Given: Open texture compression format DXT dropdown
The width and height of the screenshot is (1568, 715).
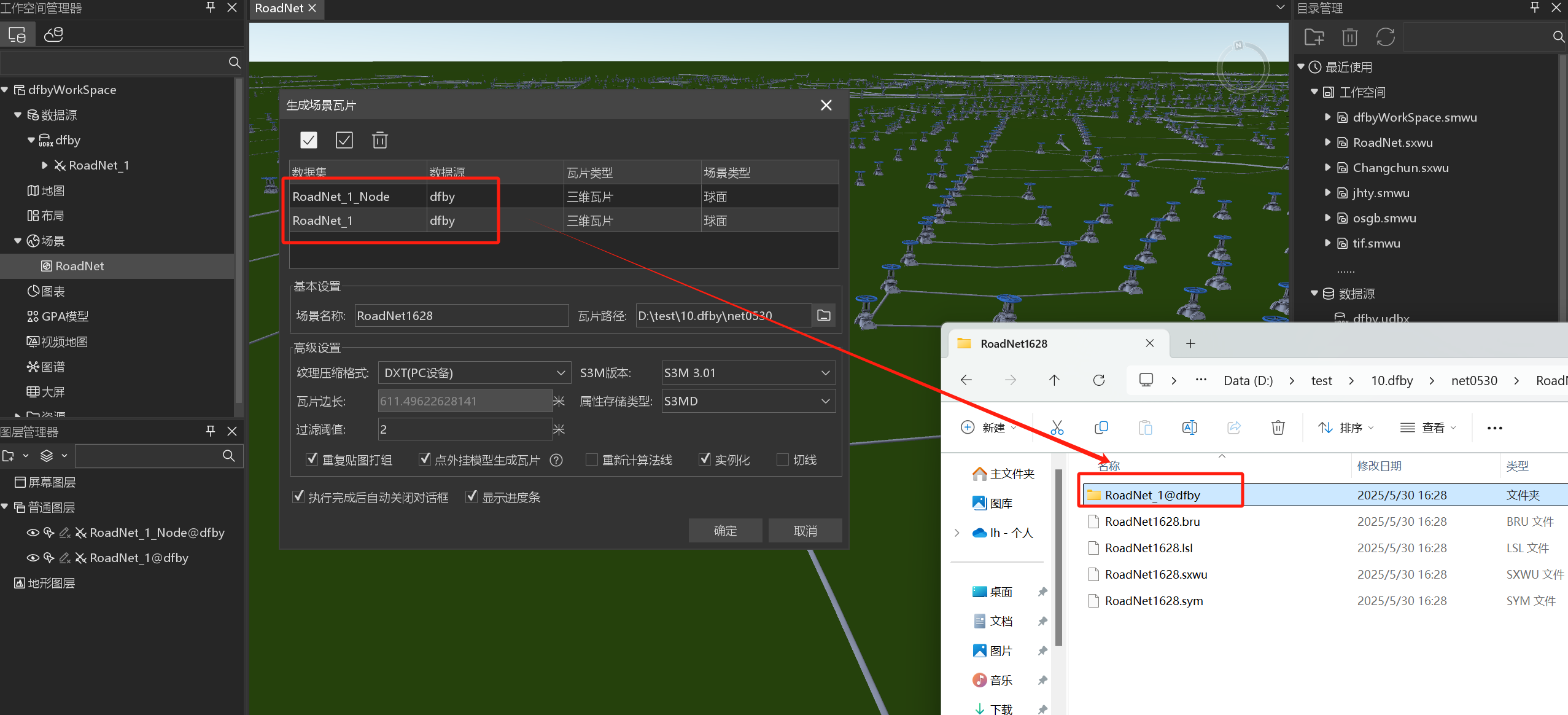Looking at the screenshot, I should coord(474,373).
